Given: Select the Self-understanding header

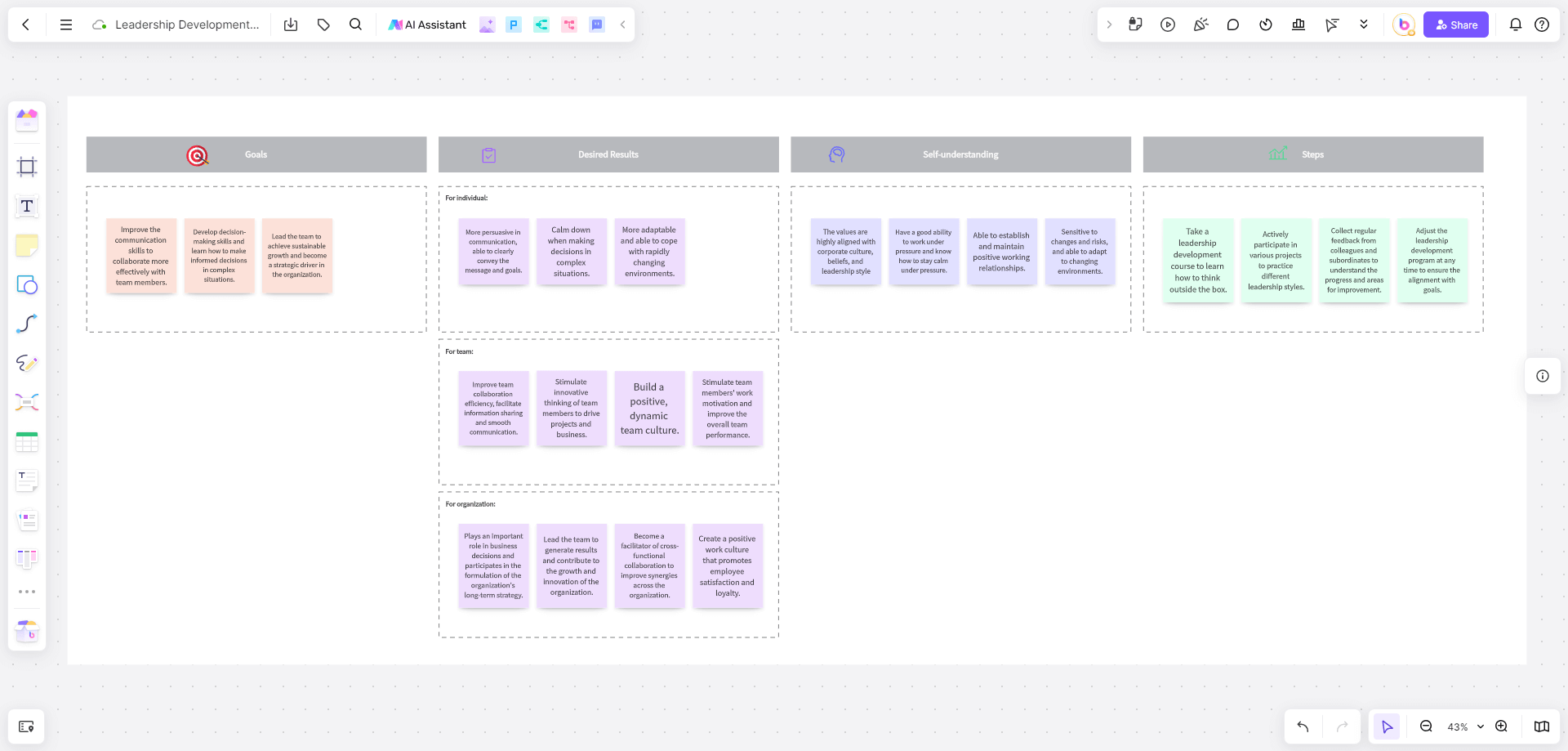Looking at the screenshot, I should pos(960,154).
